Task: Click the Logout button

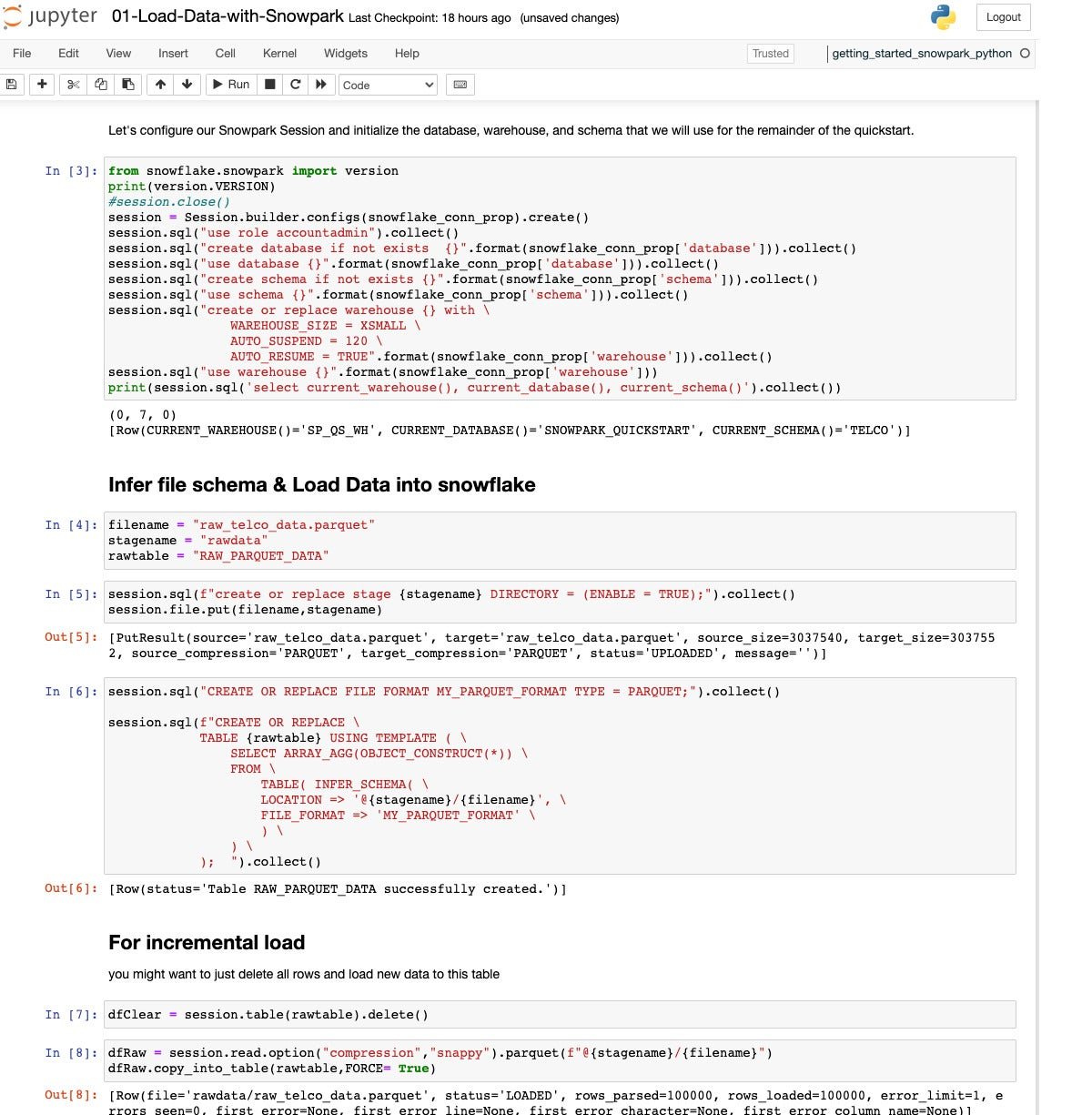Action: coord(1003,17)
